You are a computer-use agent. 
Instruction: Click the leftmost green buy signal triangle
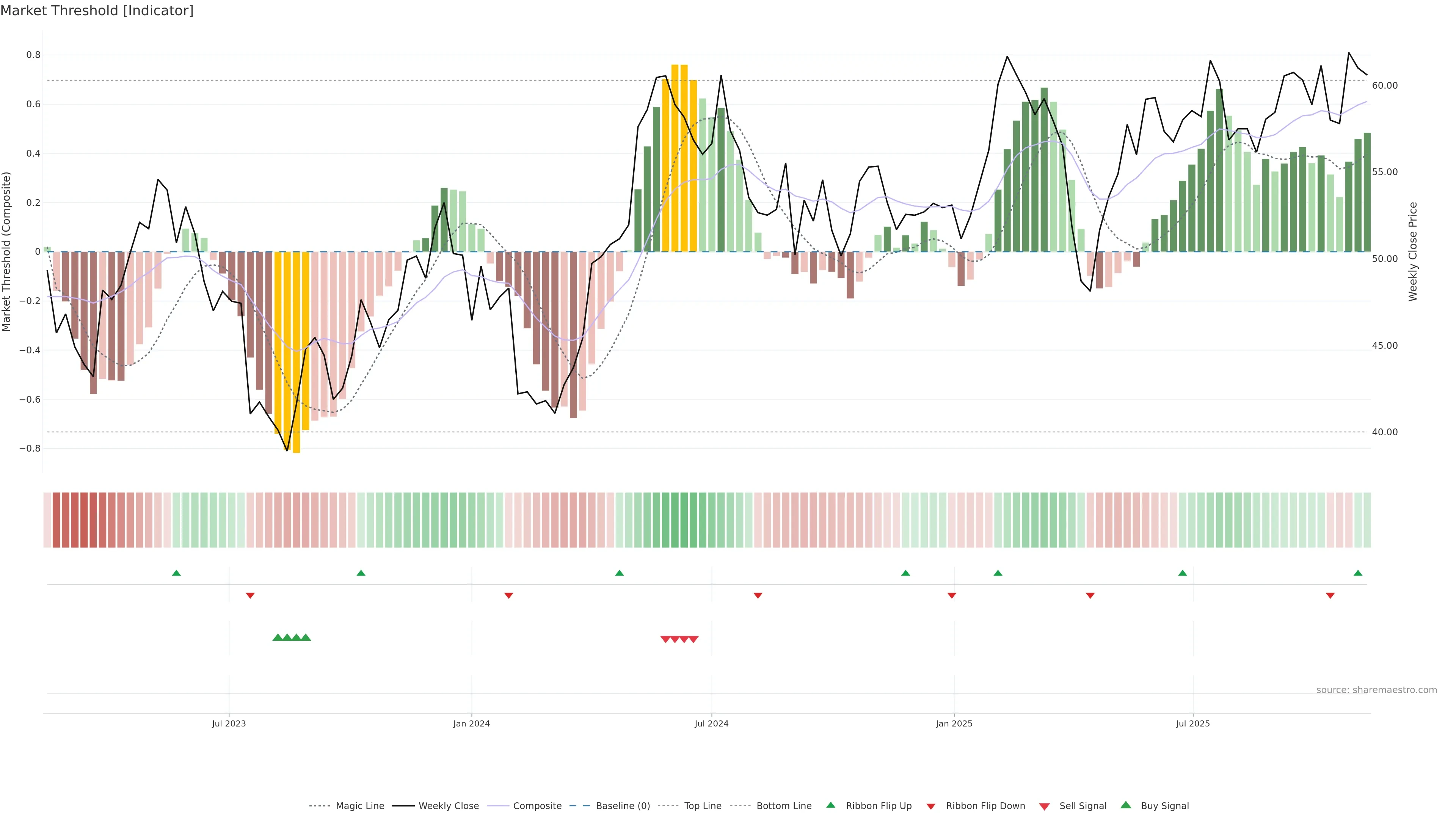tap(278, 637)
